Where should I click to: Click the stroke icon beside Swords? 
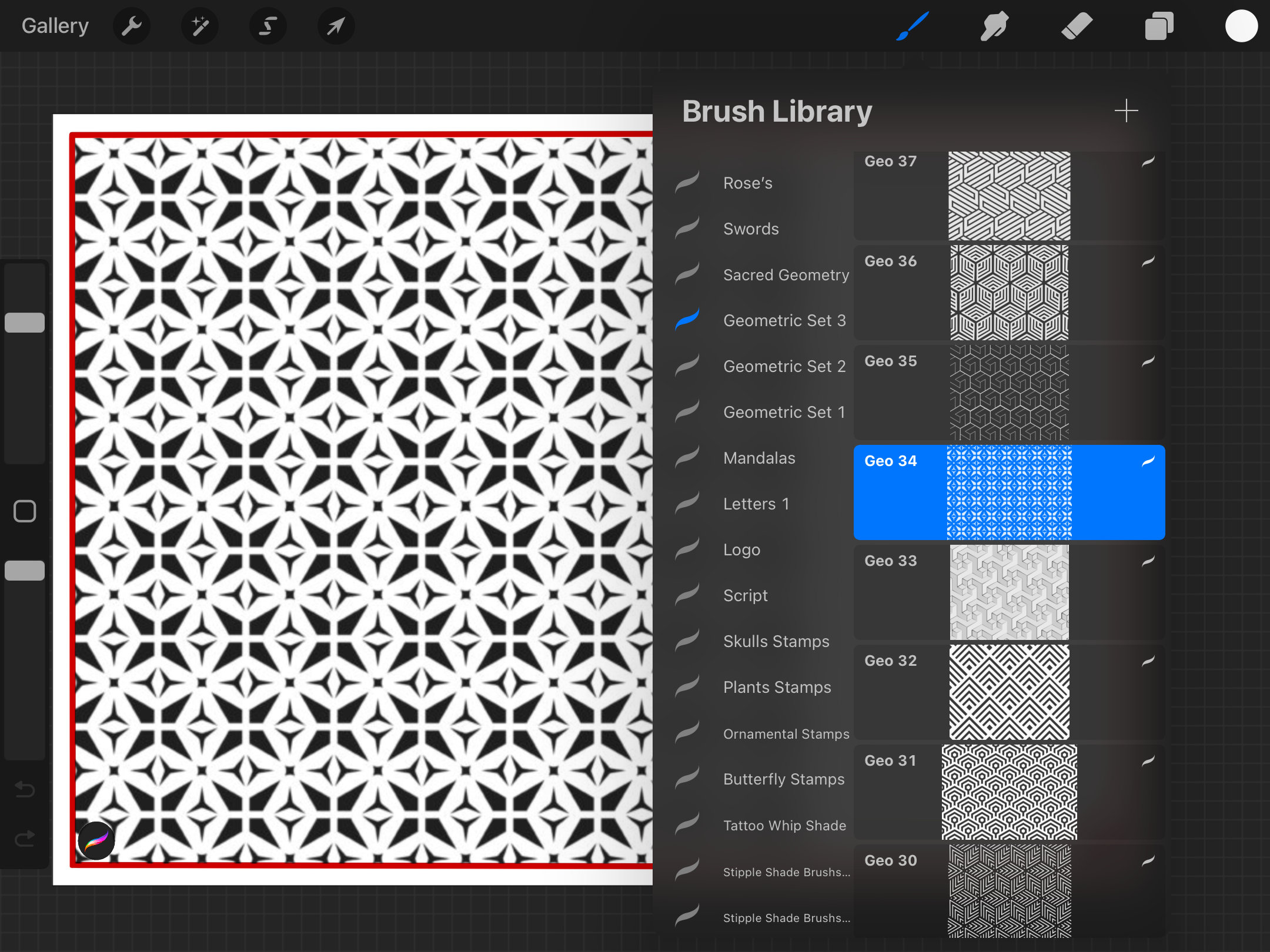point(687,228)
